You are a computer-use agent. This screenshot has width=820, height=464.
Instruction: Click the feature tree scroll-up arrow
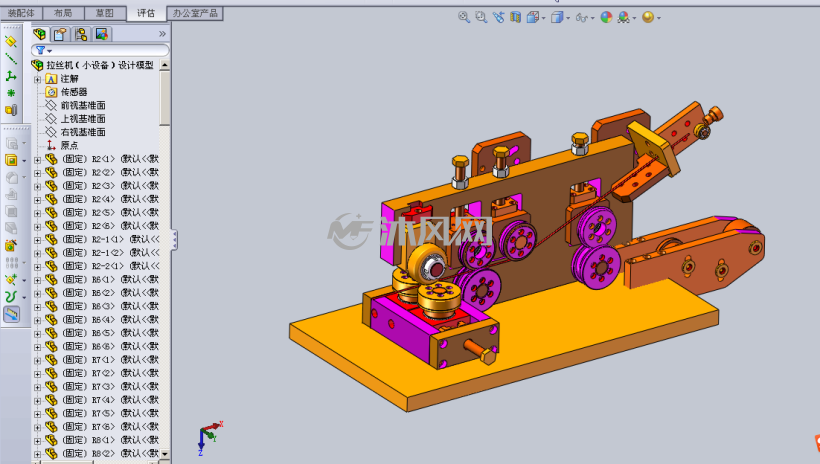tap(165, 65)
